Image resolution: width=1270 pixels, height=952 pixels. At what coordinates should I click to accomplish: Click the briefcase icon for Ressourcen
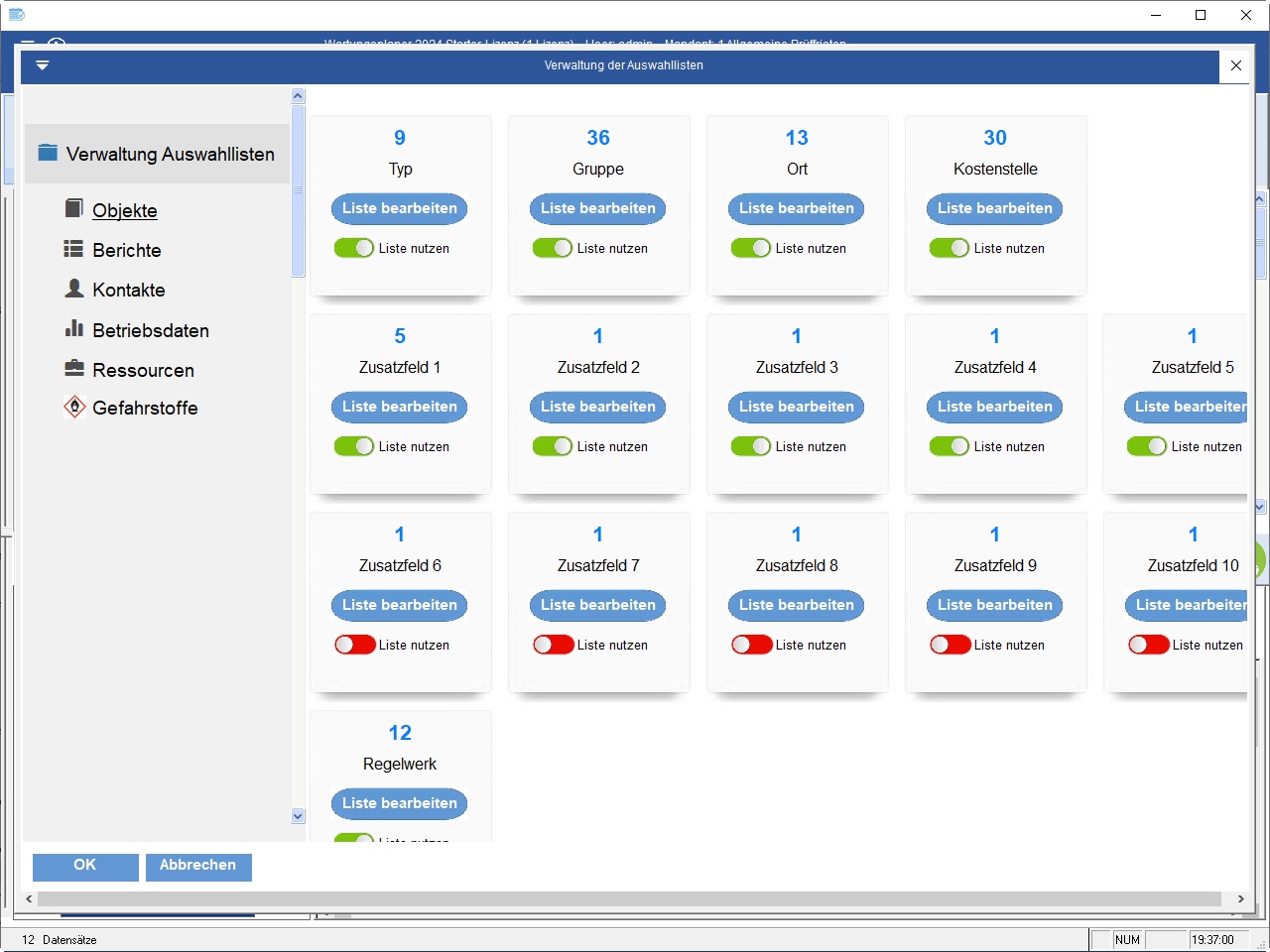[x=73, y=369]
